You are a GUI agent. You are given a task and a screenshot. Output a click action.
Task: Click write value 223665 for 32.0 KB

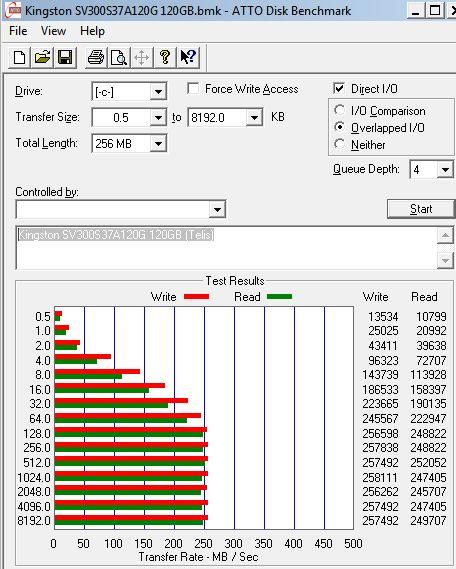tap(380, 404)
